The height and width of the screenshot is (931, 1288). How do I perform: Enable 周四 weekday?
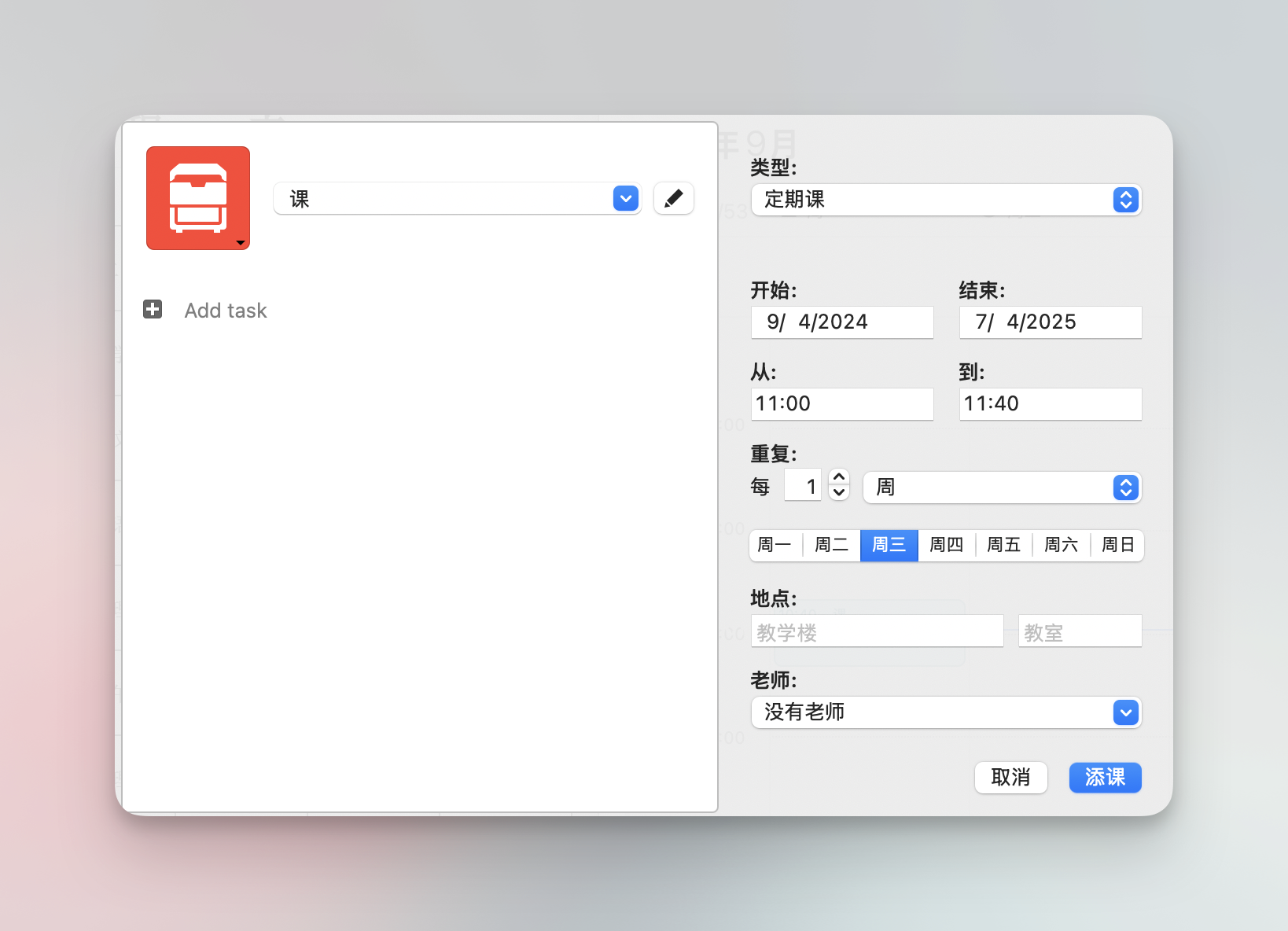click(x=946, y=545)
